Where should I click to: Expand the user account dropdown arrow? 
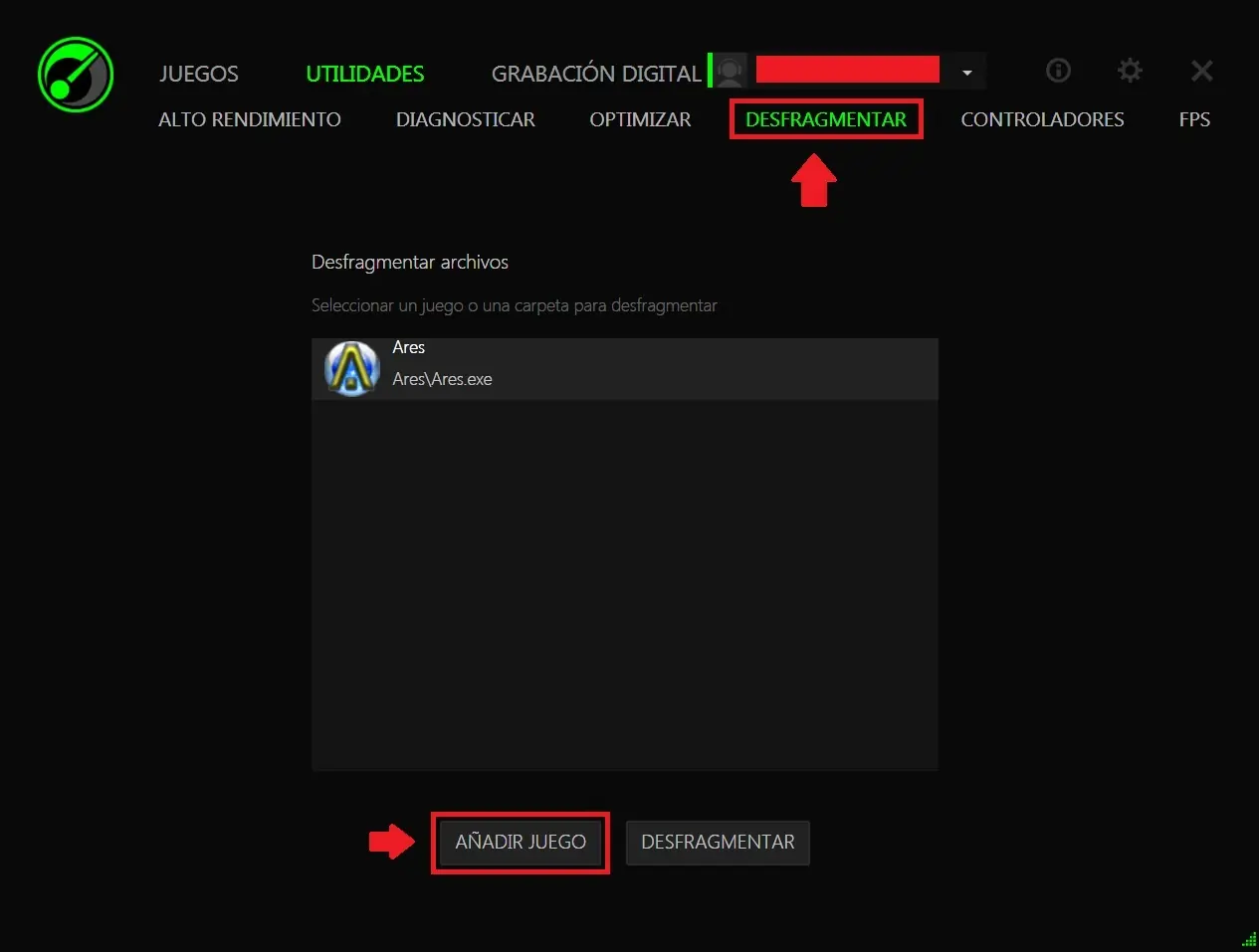[966, 73]
